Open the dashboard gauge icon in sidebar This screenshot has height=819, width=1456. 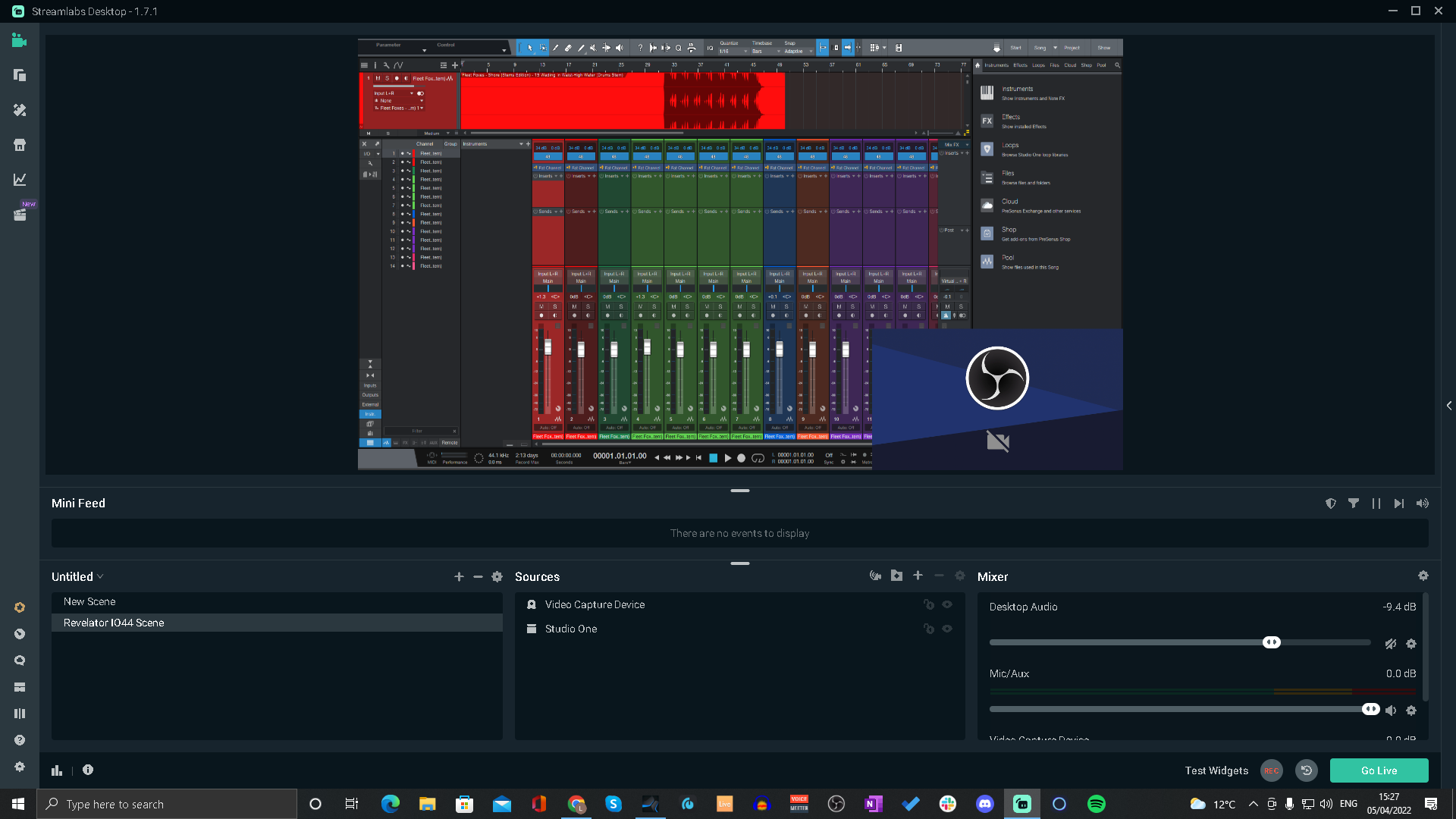20,634
